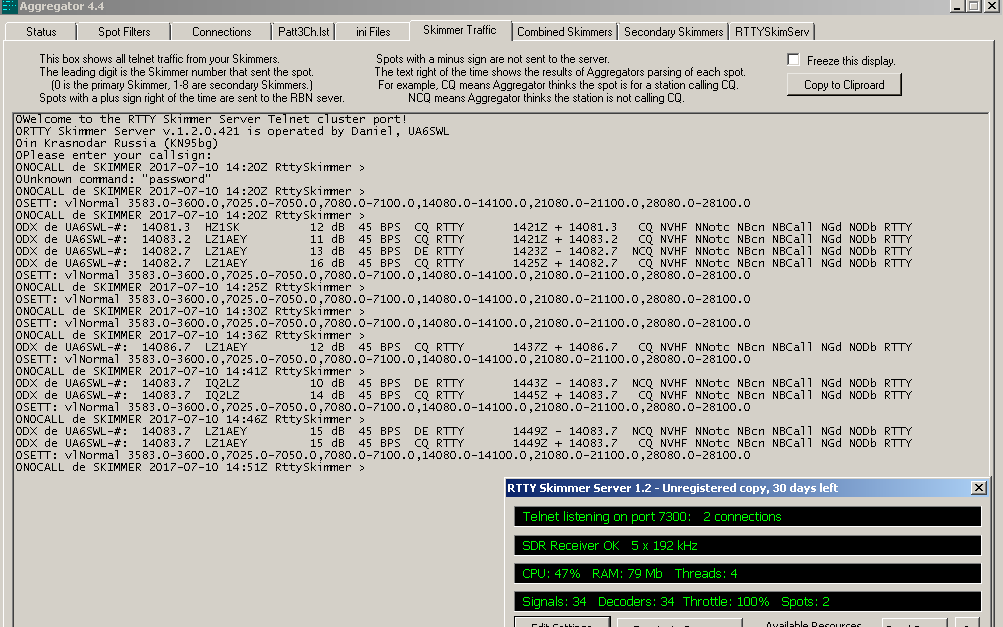Viewport: 1003px width, 627px height.
Task: Click the Please enter your callsign line
Action: (113, 155)
